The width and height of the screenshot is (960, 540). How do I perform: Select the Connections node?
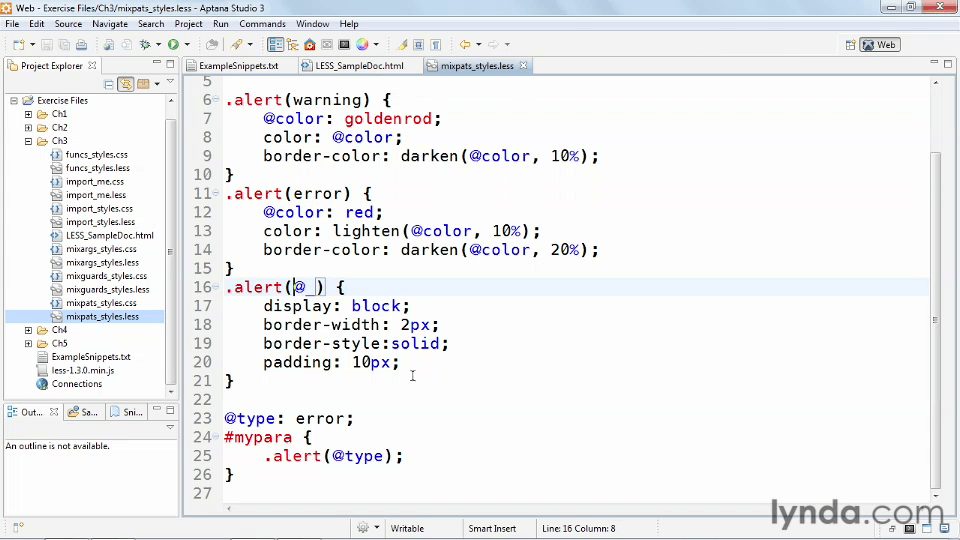click(x=77, y=384)
